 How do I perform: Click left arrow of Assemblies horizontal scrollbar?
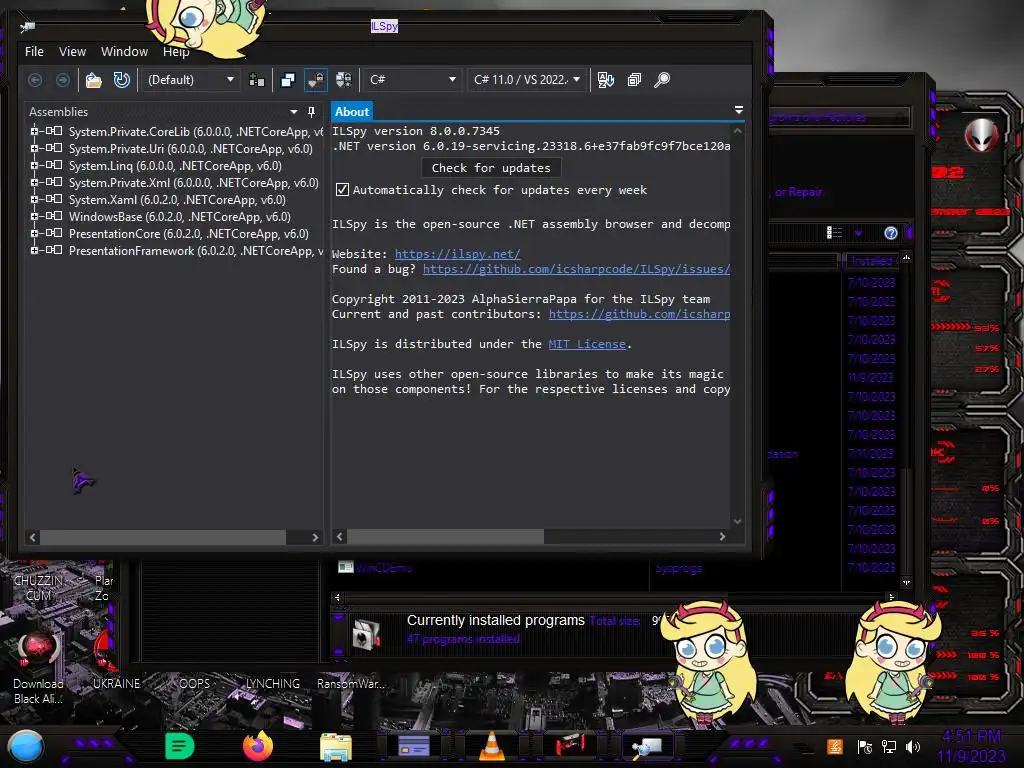[x=33, y=537]
